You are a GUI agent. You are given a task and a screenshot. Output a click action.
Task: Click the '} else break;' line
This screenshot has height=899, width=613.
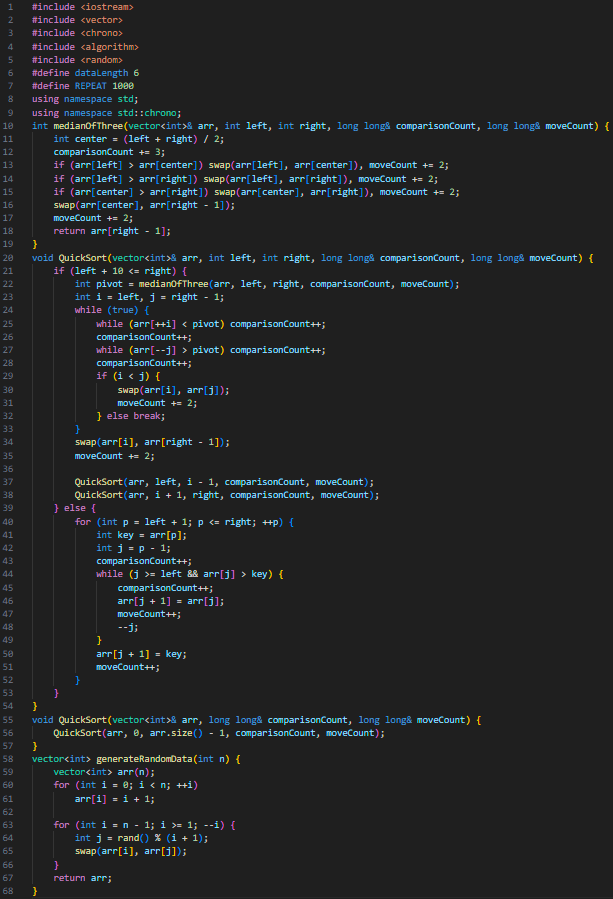(131, 416)
